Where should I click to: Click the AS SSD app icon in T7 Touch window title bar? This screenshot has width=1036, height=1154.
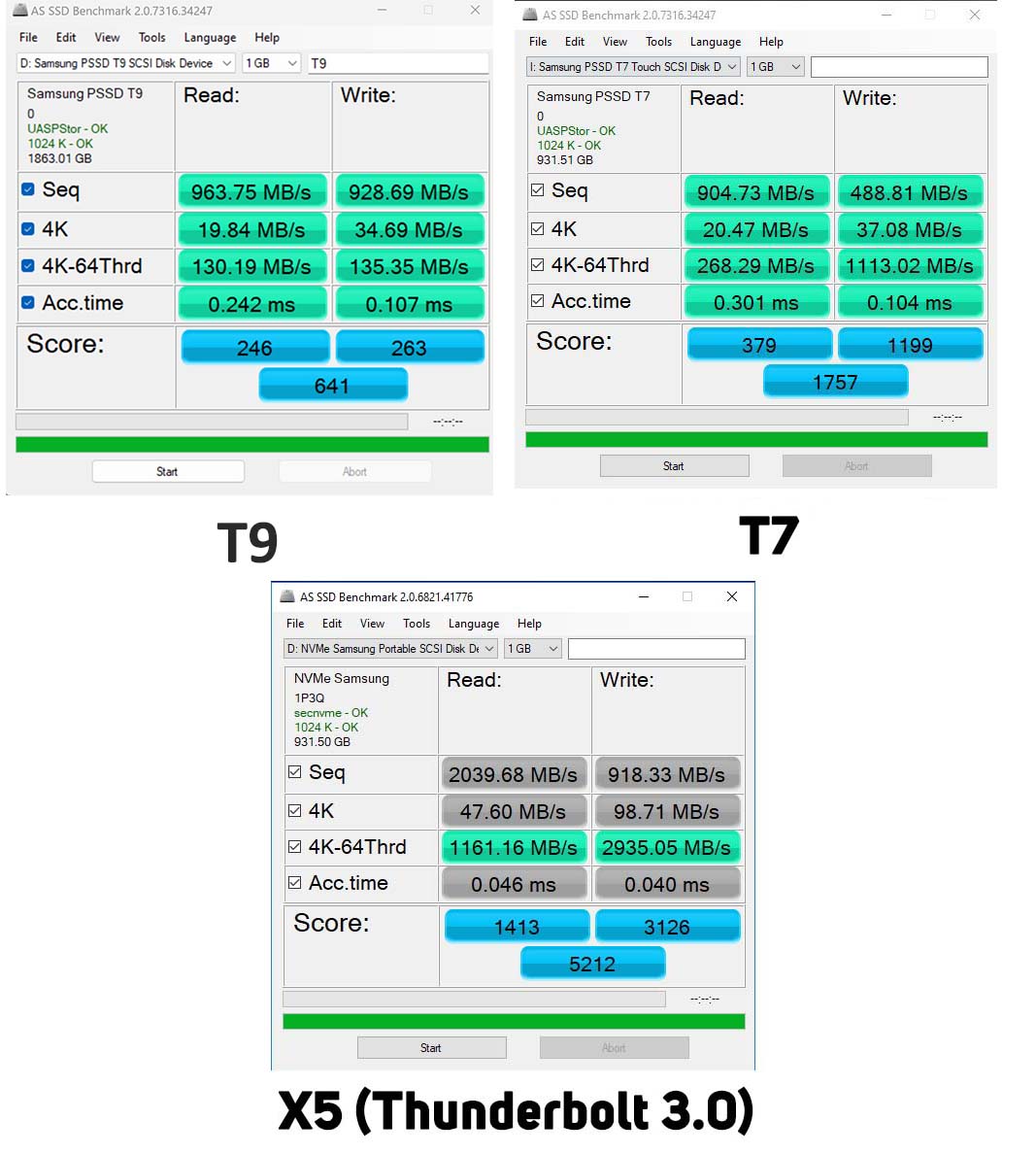[530, 15]
